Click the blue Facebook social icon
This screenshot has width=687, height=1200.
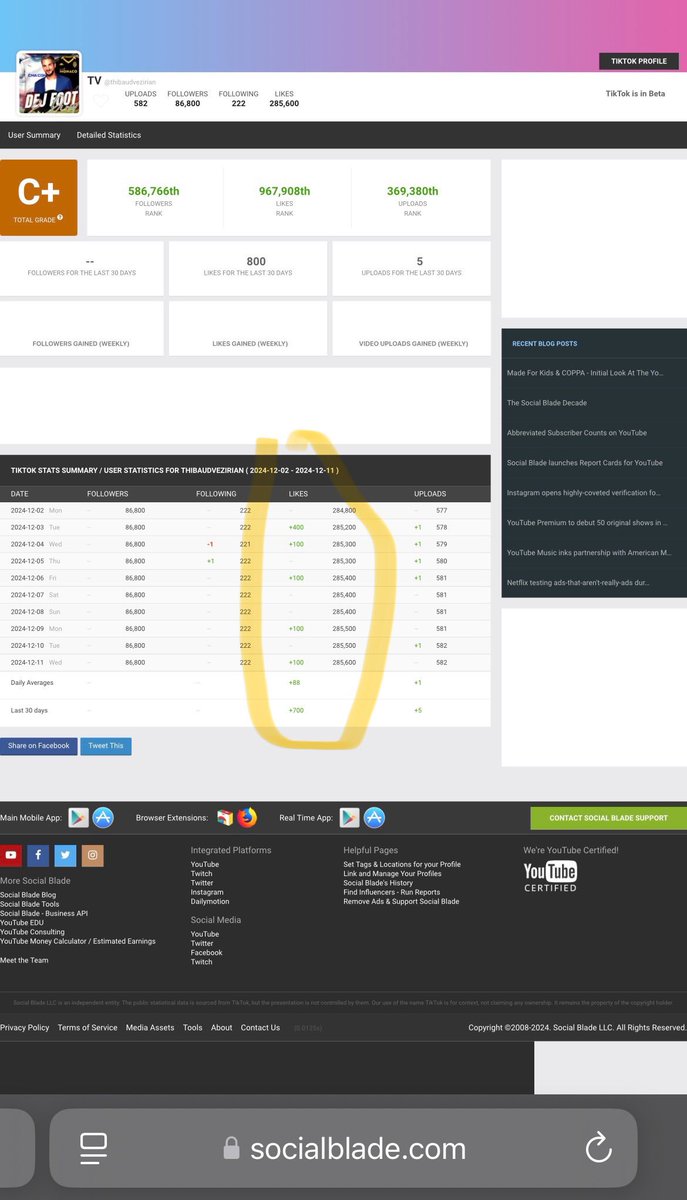tap(38, 855)
